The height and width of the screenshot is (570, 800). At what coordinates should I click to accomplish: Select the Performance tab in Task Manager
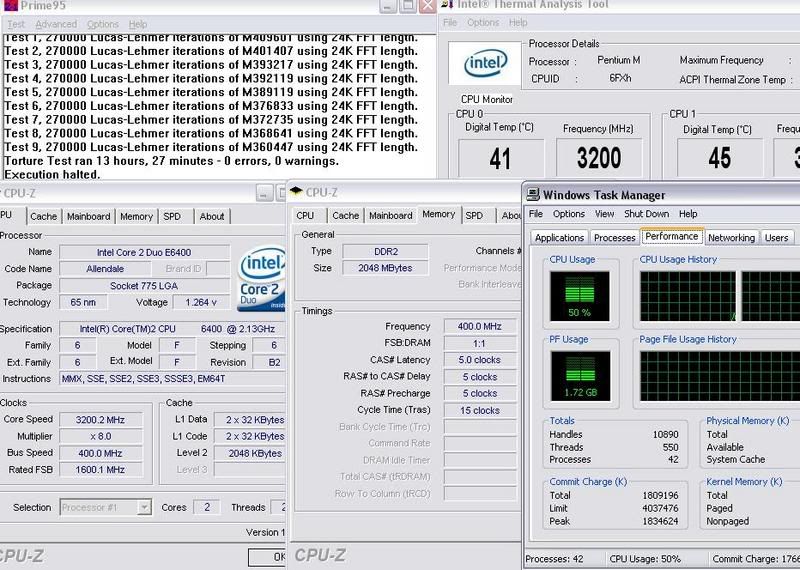coord(671,236)
